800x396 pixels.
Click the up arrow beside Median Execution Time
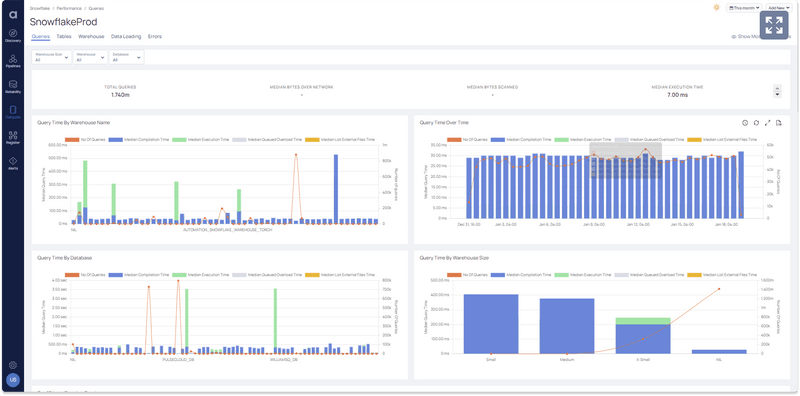(777, 87)
